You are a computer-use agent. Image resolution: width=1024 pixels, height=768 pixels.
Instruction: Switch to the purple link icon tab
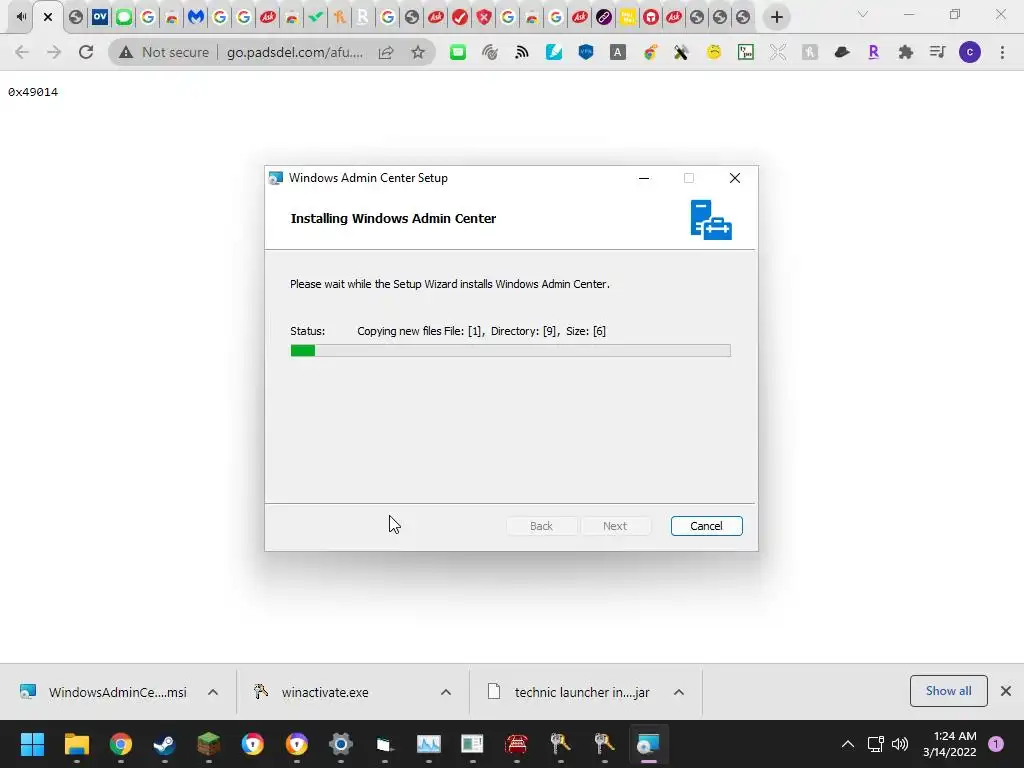pyautogui.click(x=604, y=17)
